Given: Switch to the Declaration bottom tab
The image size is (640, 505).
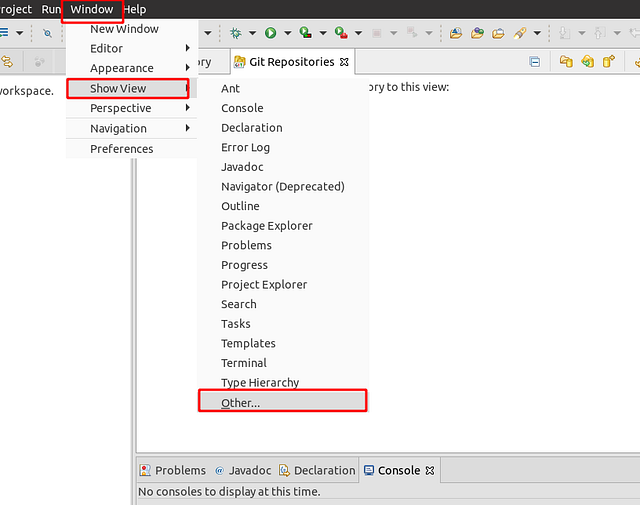Looking at the screenshot, I should pyautogui.click(x=317, y=471).
